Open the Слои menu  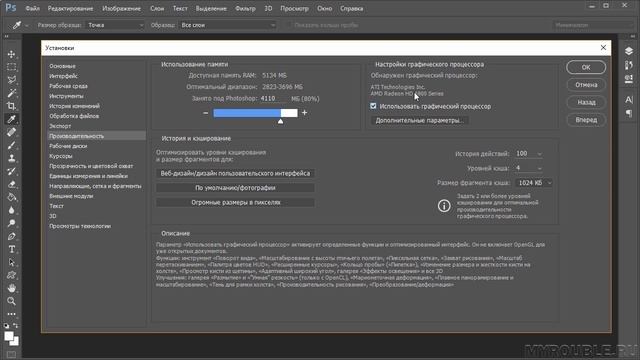[157, 9]
